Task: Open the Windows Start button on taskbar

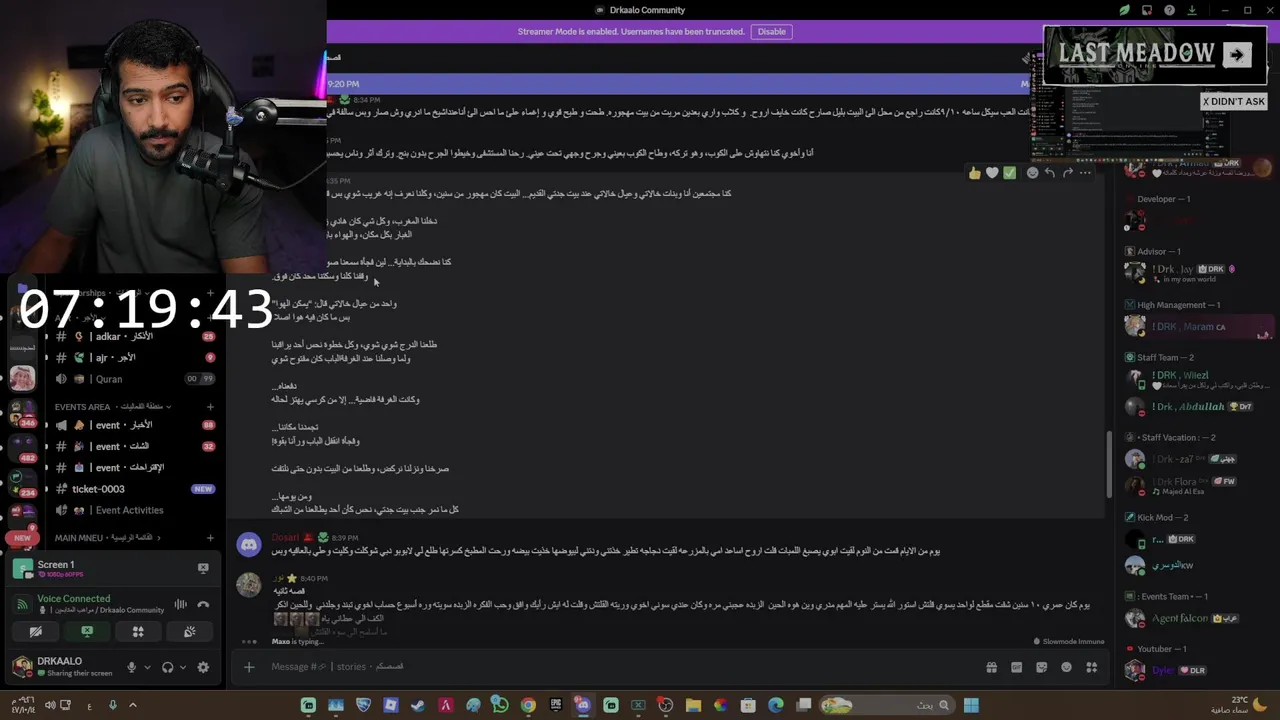Action: (970, 705)
